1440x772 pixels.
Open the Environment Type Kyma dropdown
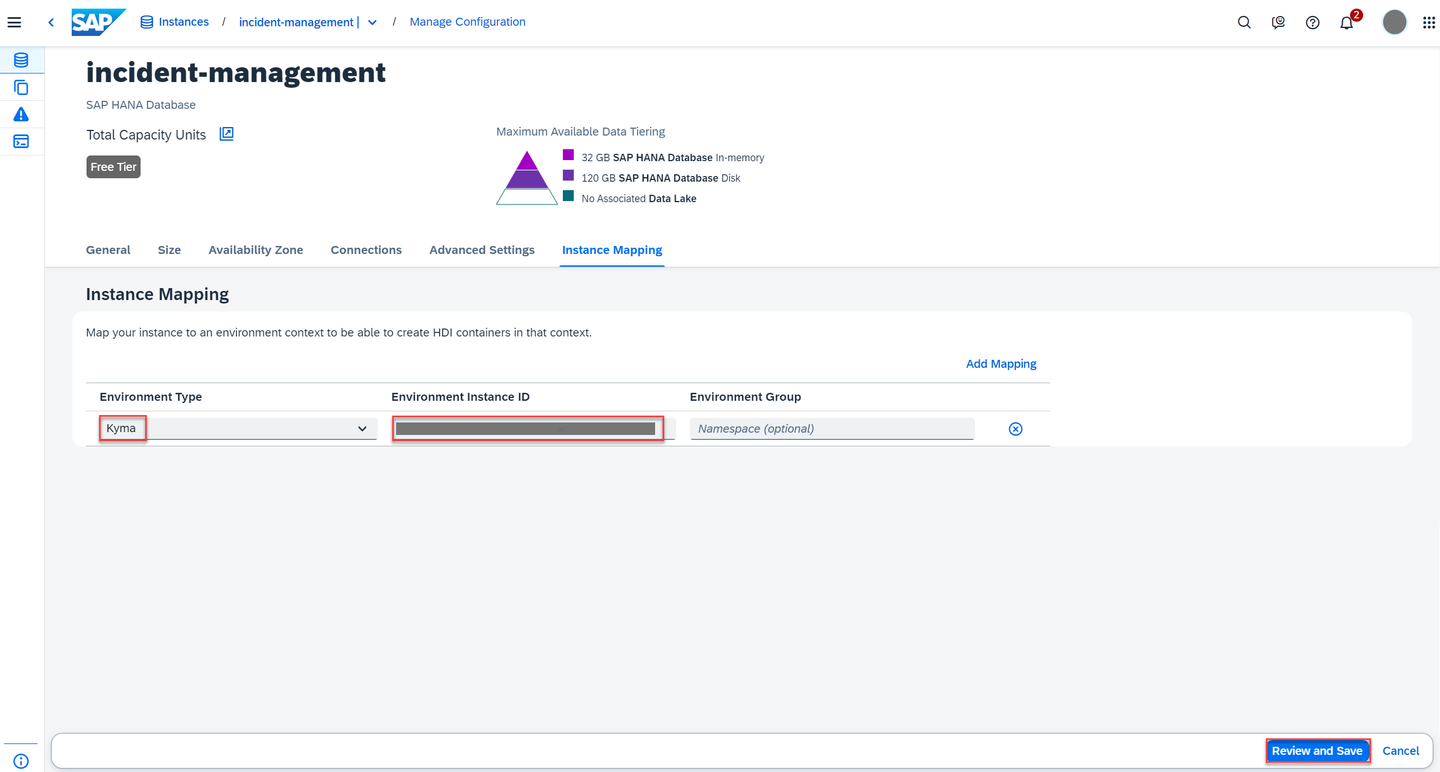237,429
